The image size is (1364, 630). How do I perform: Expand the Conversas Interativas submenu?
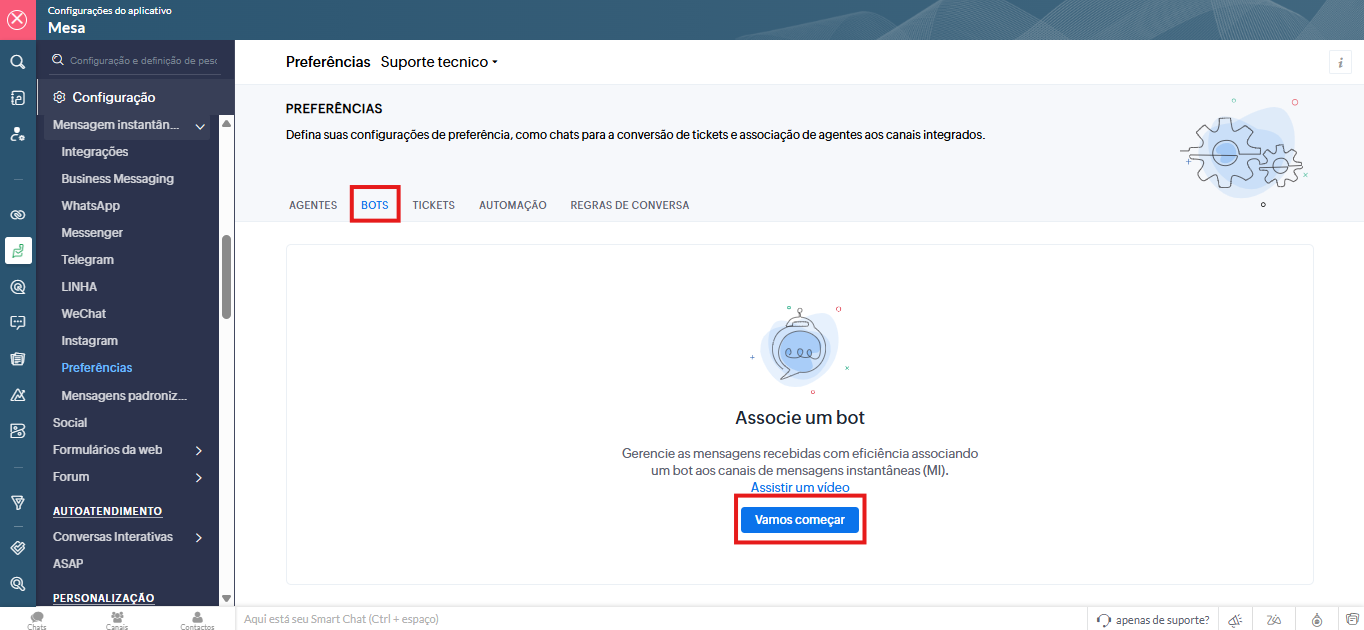(199, 537)
